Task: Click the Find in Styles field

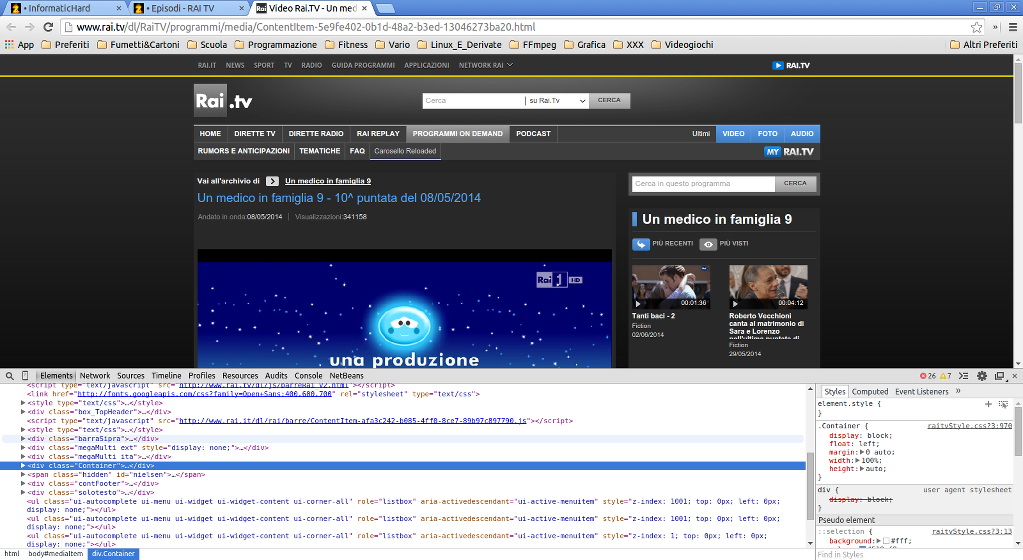Action: pos(915,555)
